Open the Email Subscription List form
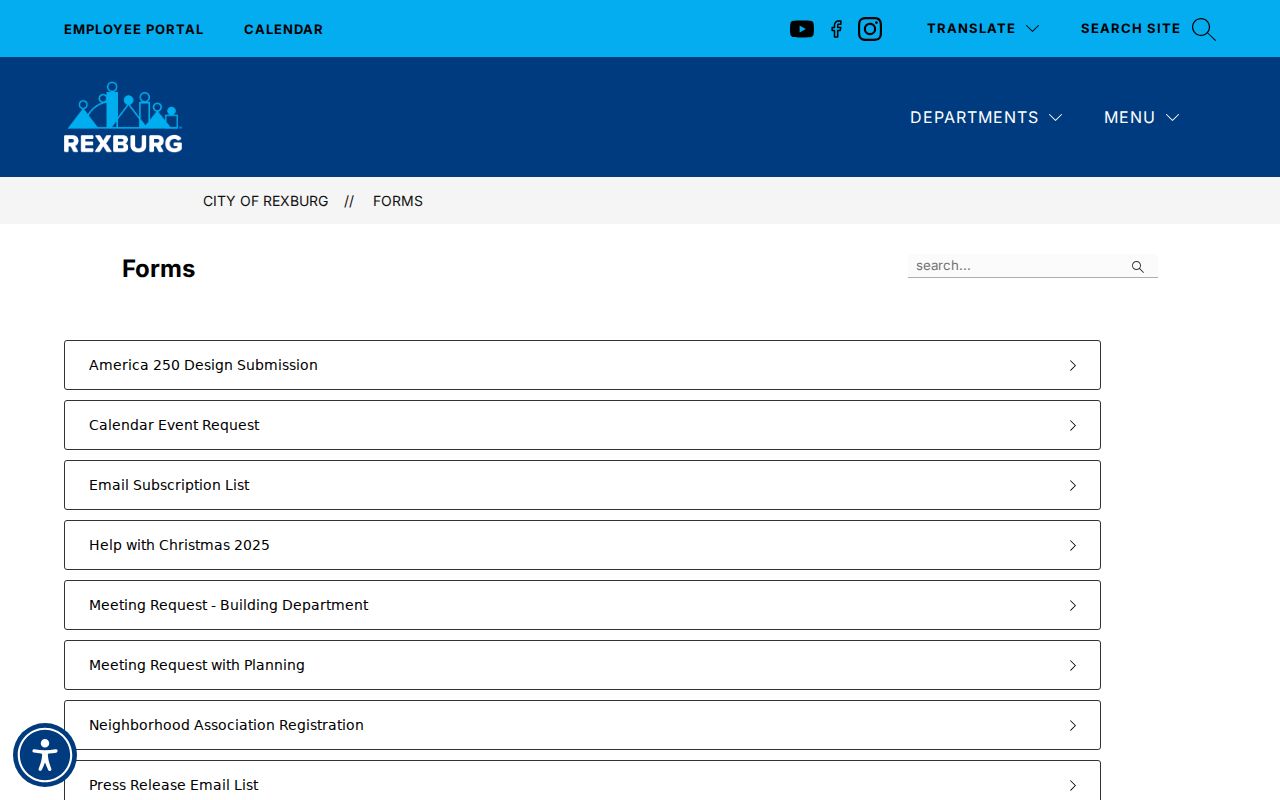This screenshot has height=800, width=1280. 582,485
